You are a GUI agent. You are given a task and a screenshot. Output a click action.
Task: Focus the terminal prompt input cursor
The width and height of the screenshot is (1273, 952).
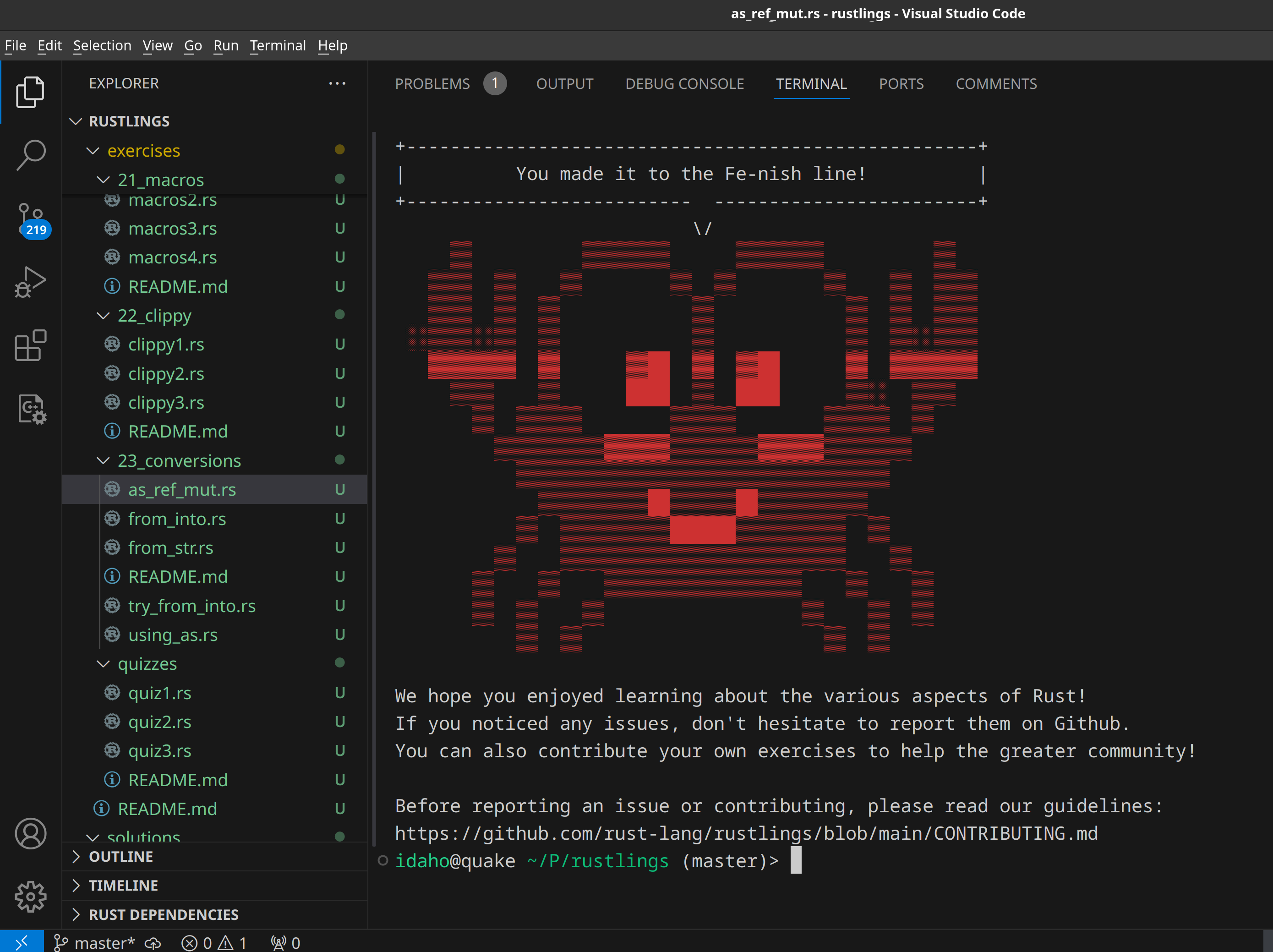point(796,860)
